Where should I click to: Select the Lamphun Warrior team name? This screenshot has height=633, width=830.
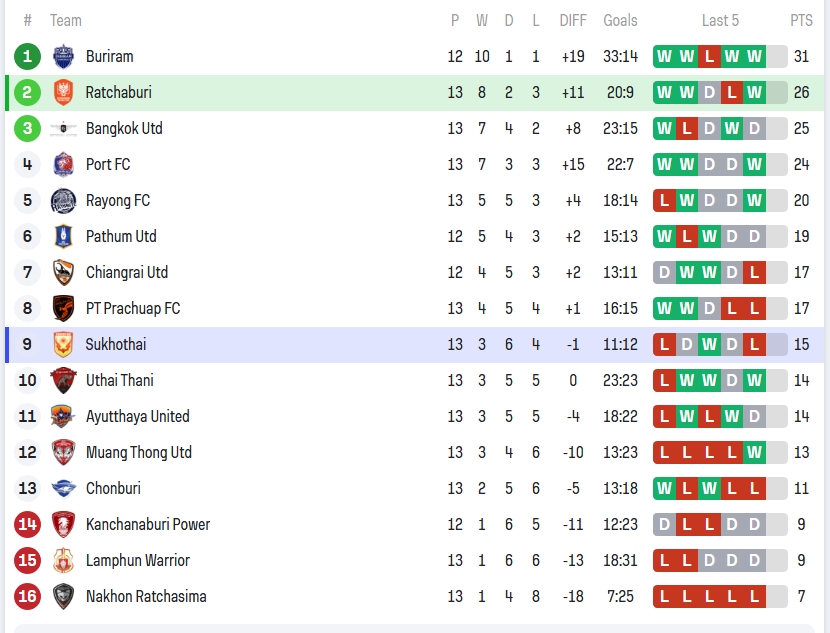[x=137, y=560]
